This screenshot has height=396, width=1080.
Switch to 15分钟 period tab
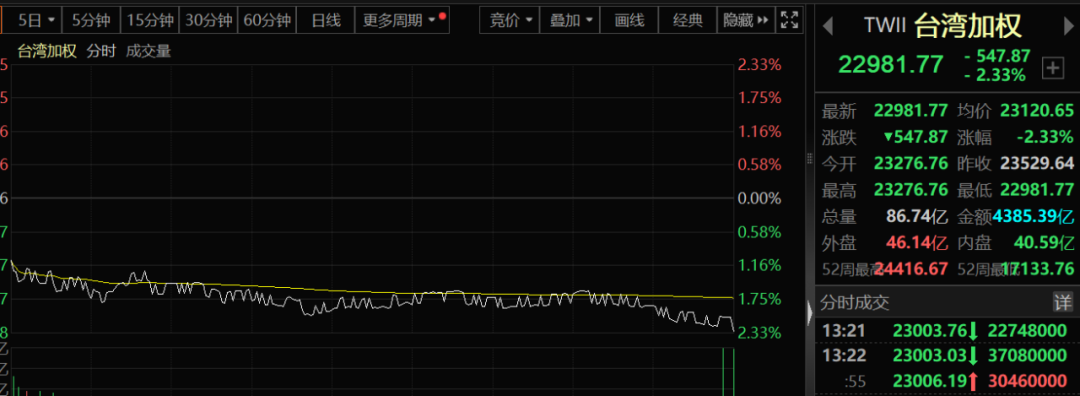149,21
